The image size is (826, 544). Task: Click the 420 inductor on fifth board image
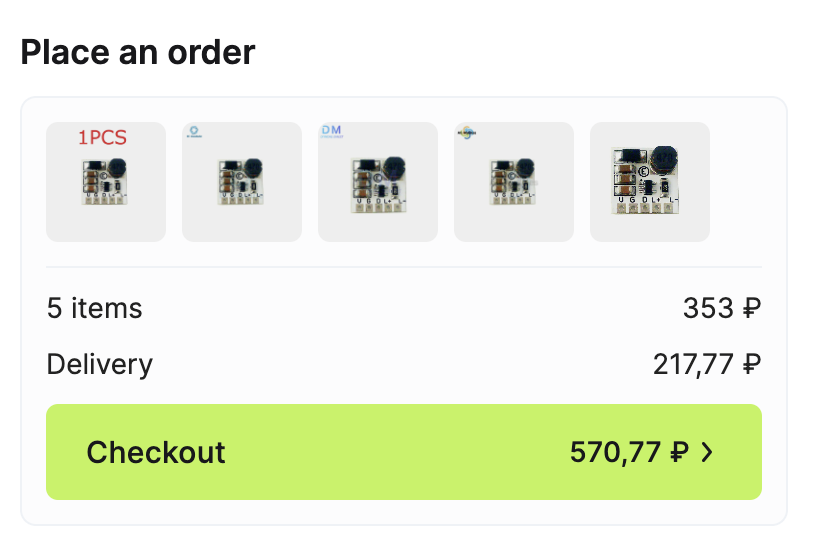(664, 158)
